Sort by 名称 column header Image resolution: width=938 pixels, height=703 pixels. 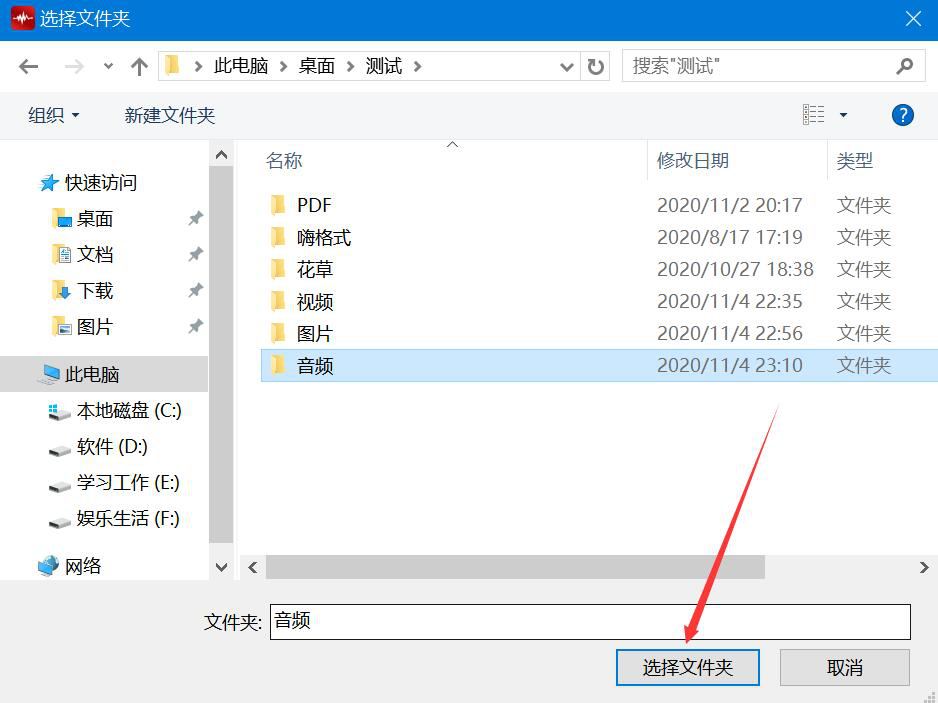[284, 160]
